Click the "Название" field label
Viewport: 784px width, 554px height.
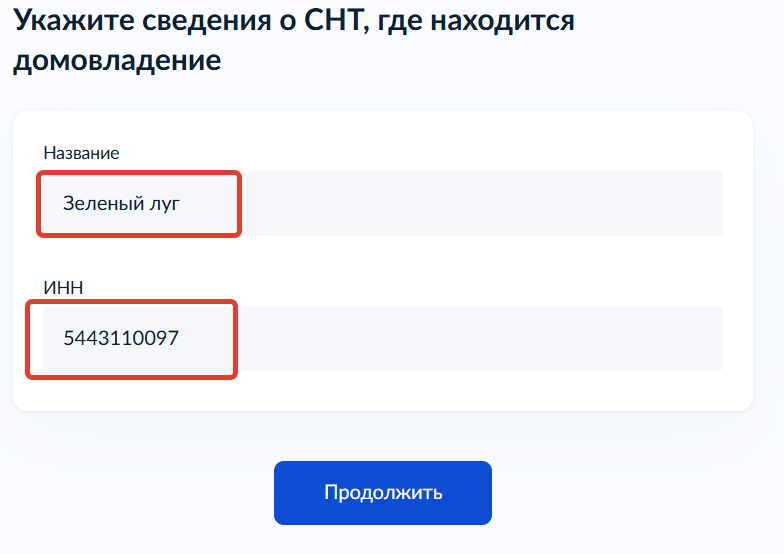click(81, 153)
